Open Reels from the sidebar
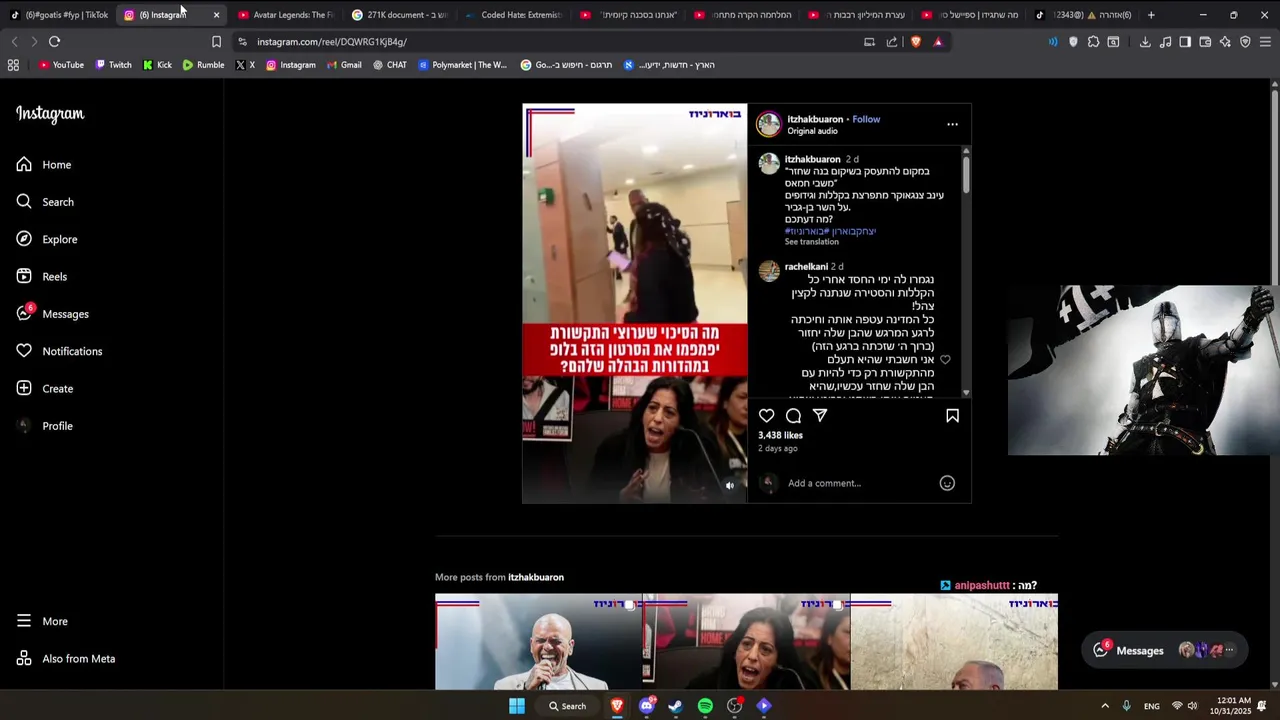Screen dimensions: 1280x720 [x=42, y=276]
